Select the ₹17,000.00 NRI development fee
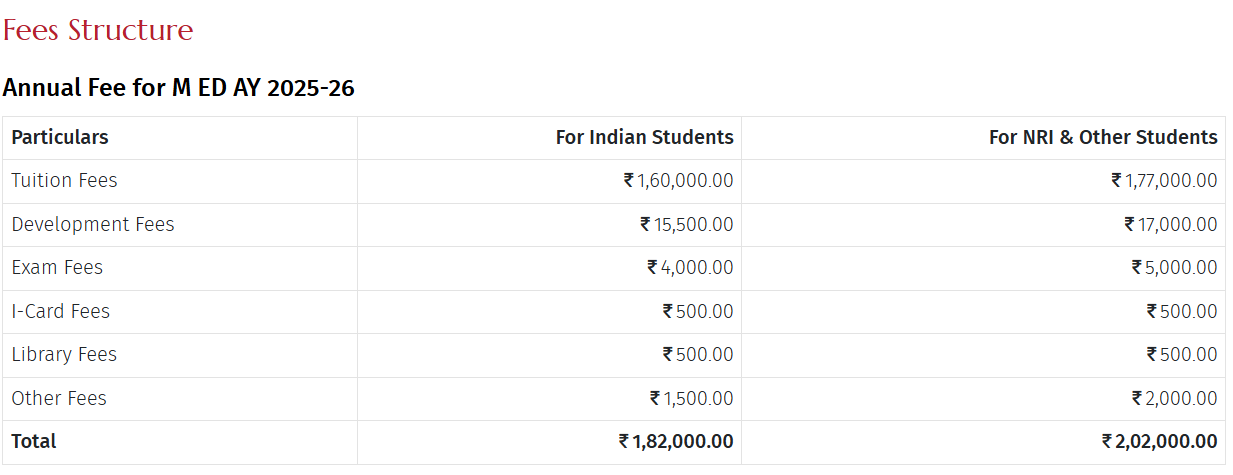Viewport: 1233px width, 475px height. pos(1170,224)
